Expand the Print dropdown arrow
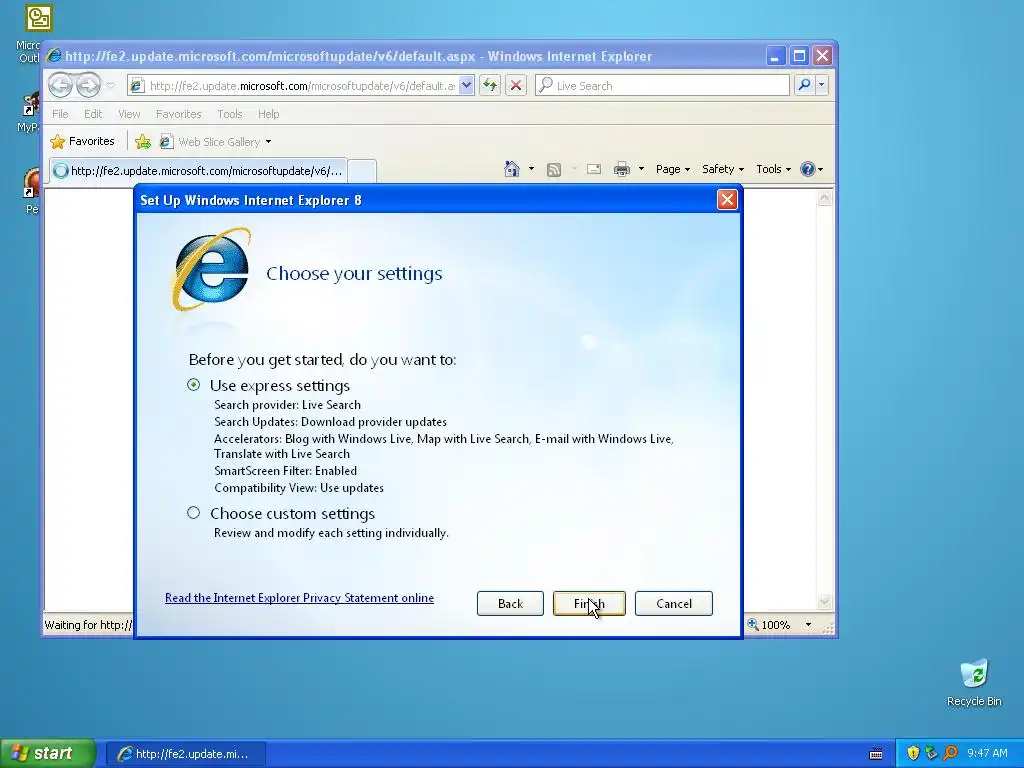This screenshot has width=1024, height=768. 641,169
